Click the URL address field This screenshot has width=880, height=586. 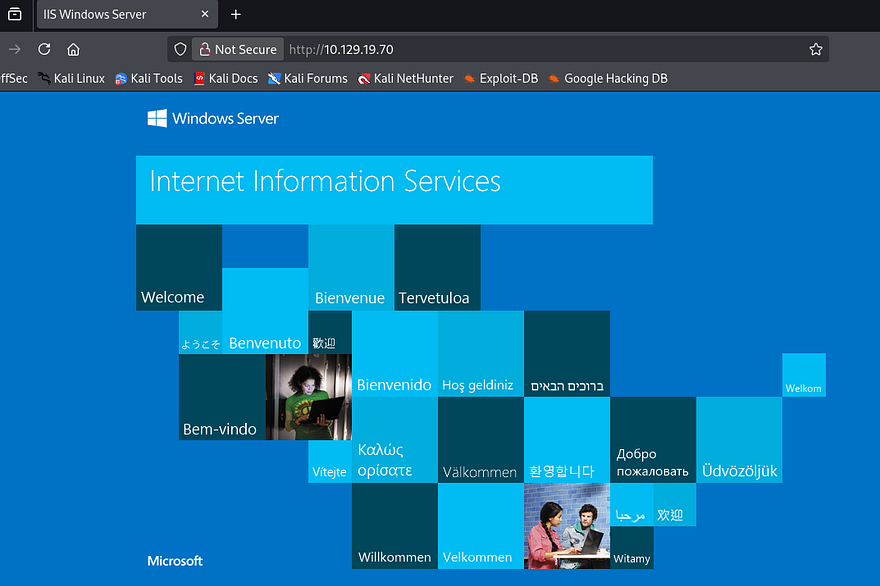(x=540, y=49)
